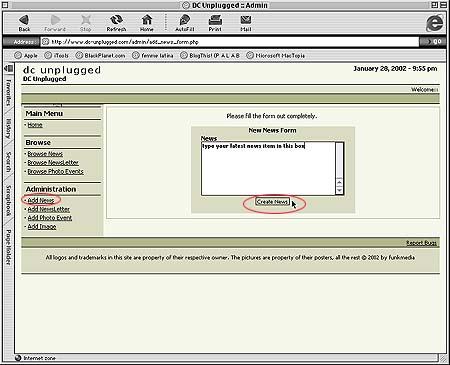
Task: Open the Home page toolbar icon
Action: pos(147,23)
